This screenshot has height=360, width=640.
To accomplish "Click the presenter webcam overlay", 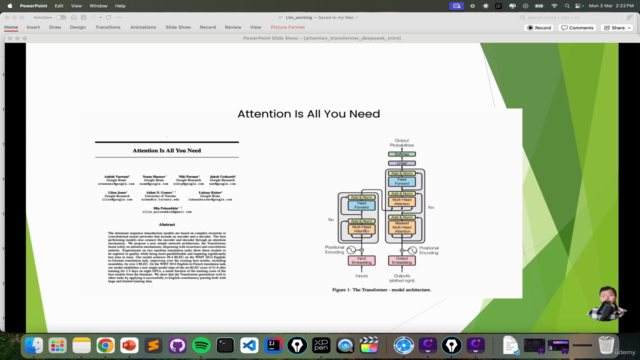I will coord(607,304).
